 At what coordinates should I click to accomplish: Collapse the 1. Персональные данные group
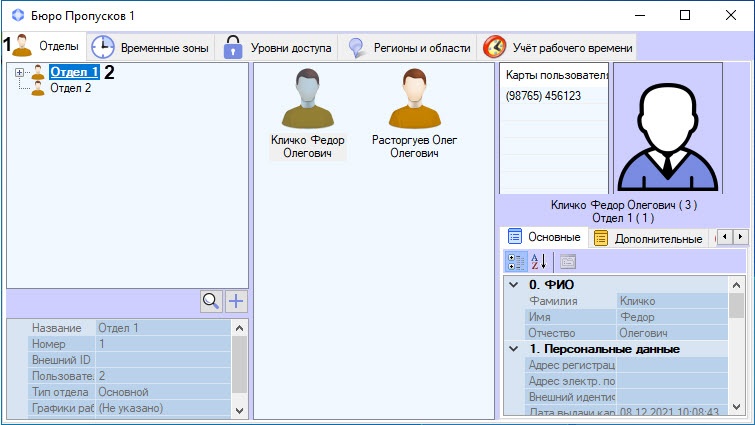coord(514,349)
